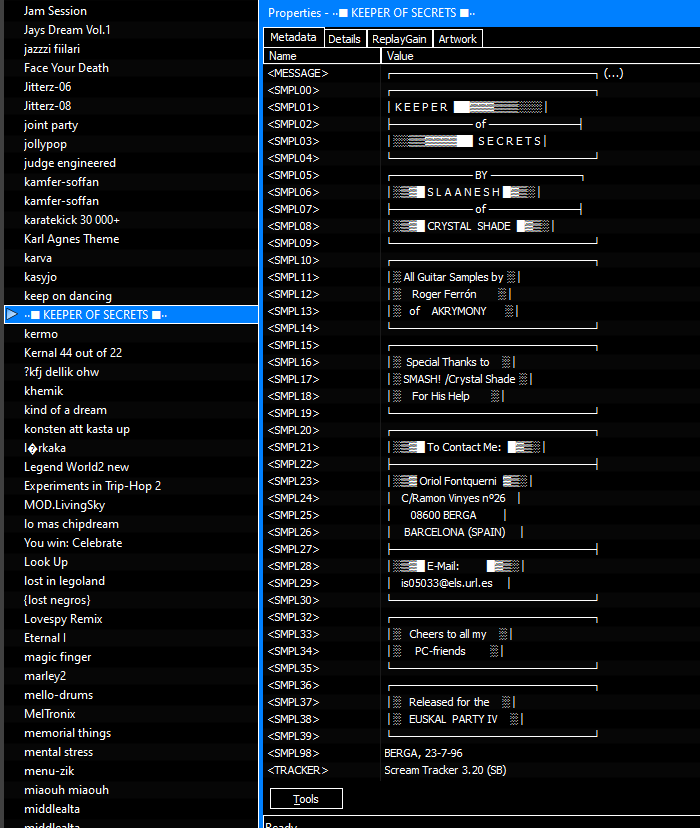Select the Artwork tab
This screenshot has height=828, width=700.
(457, 39)
